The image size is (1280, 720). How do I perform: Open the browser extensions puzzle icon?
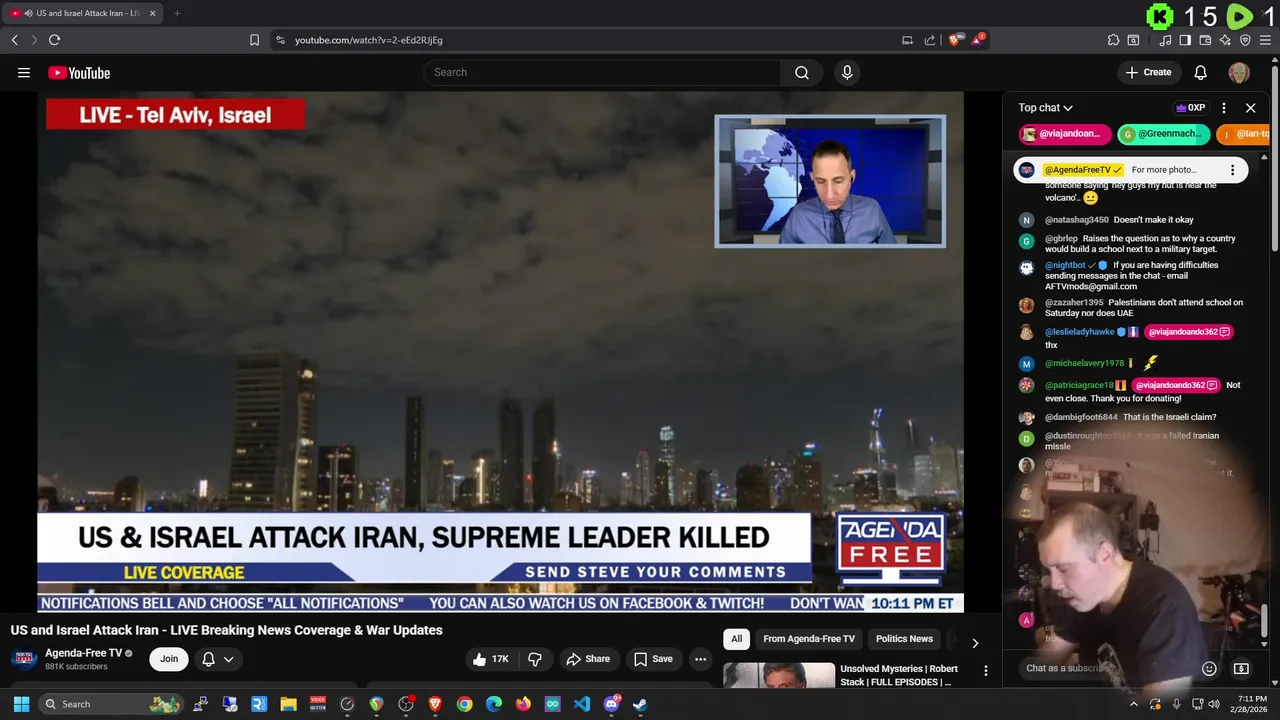[x=1113, y=40]
